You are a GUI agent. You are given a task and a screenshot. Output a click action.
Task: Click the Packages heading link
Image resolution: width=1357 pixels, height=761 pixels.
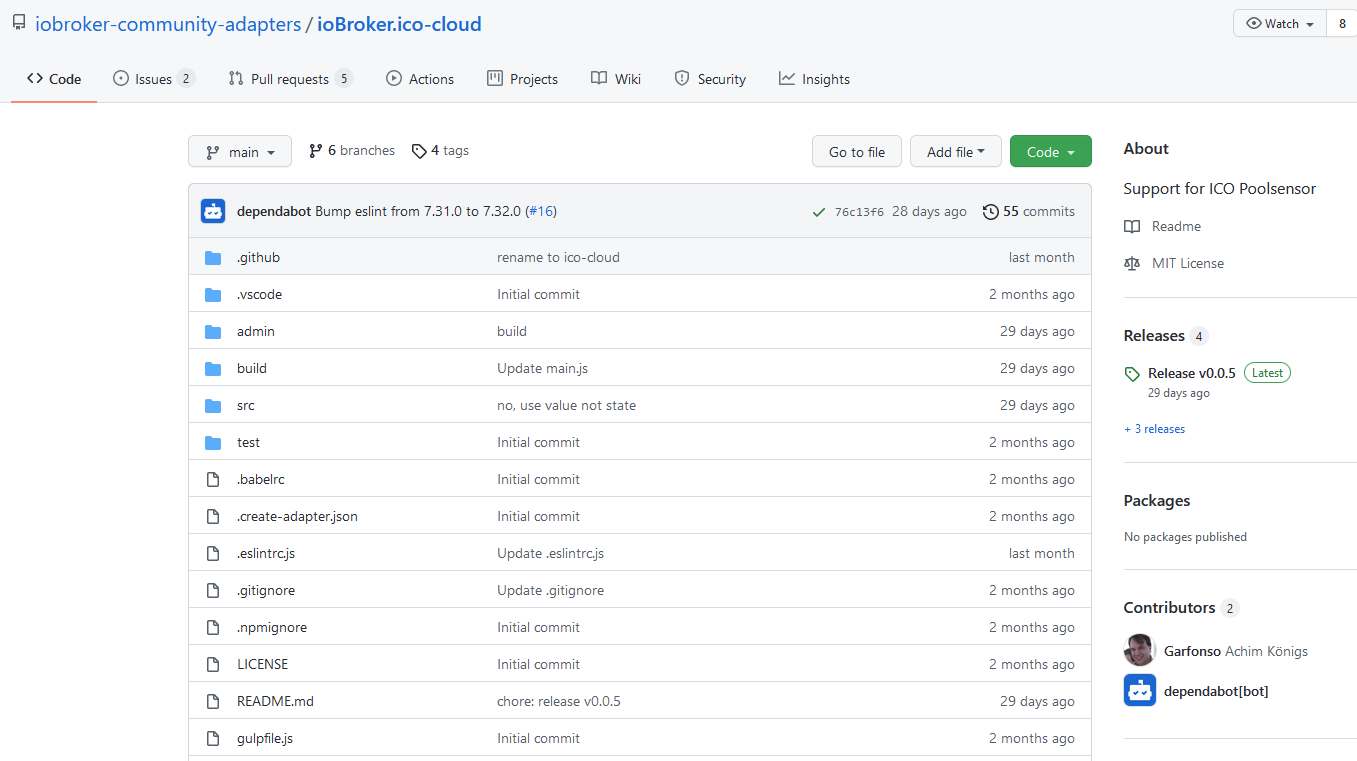1157,501
